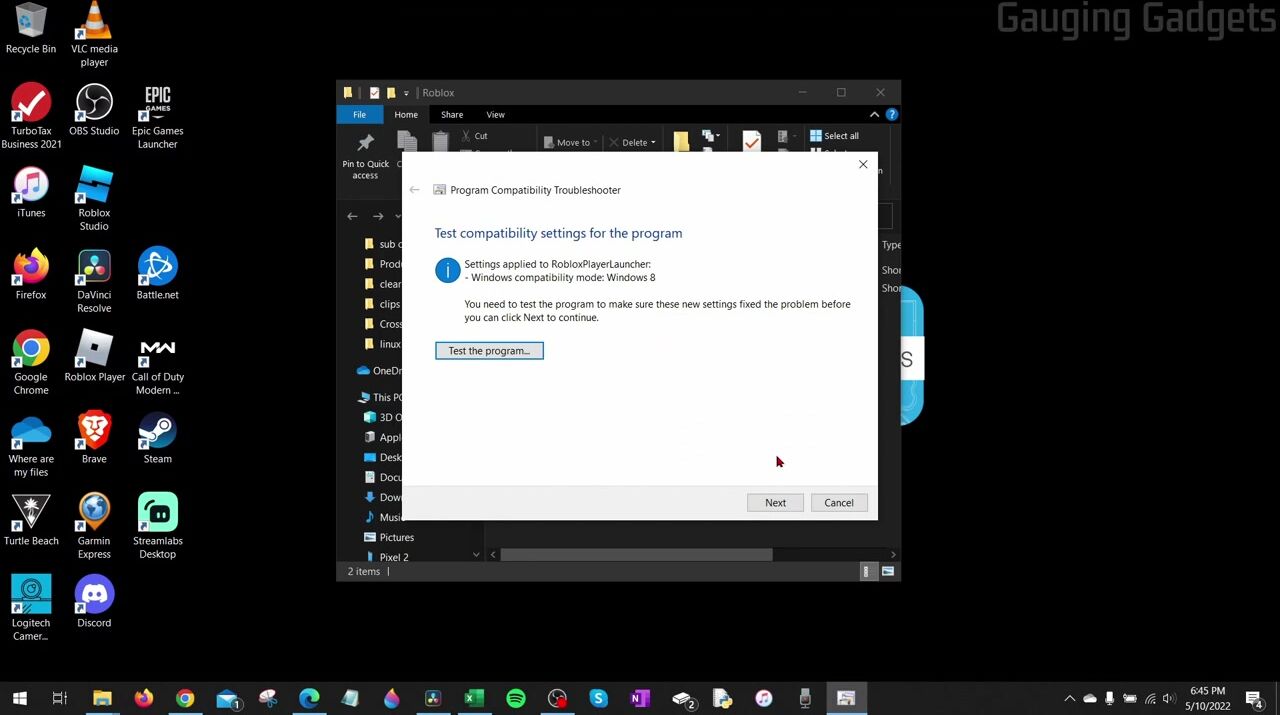The width and height of the screenshot is (1280, 715).
Task: Select the Turtle Beach desktop icon
Action: [31, 521]
